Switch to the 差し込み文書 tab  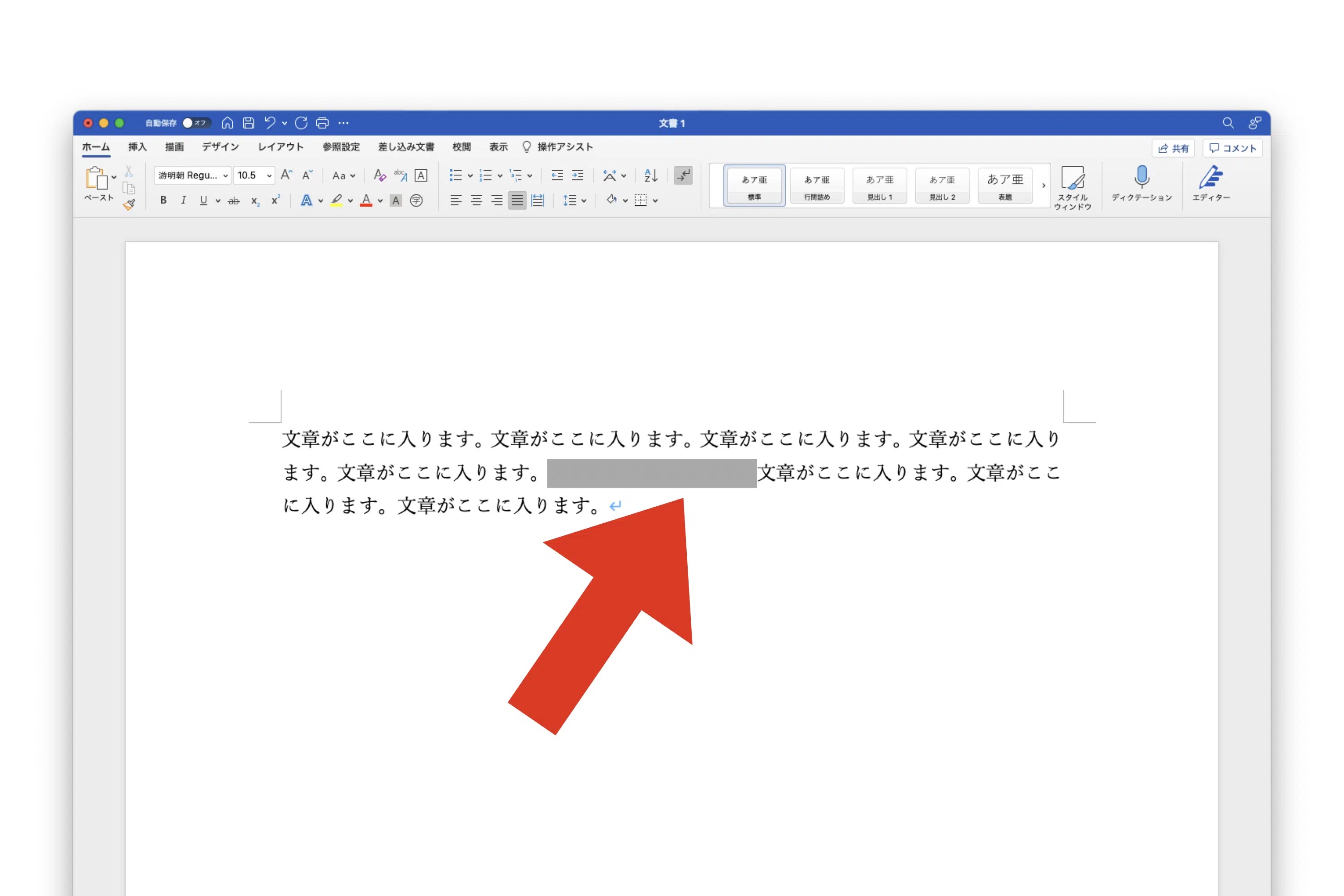pos(406,147)
